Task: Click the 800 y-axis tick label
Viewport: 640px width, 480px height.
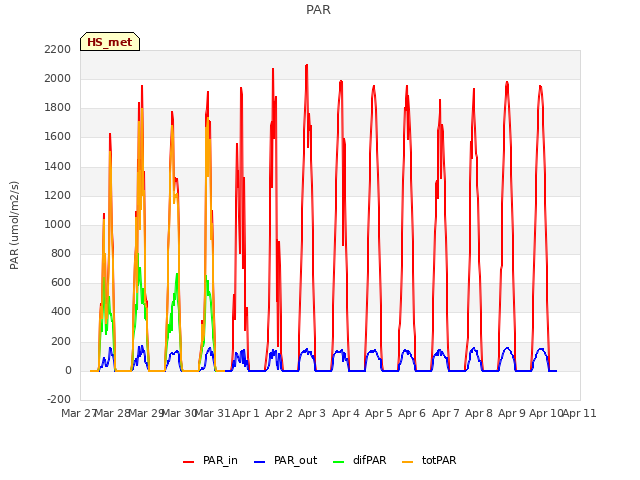Action: pyautogui.click(x=61, y=253)
